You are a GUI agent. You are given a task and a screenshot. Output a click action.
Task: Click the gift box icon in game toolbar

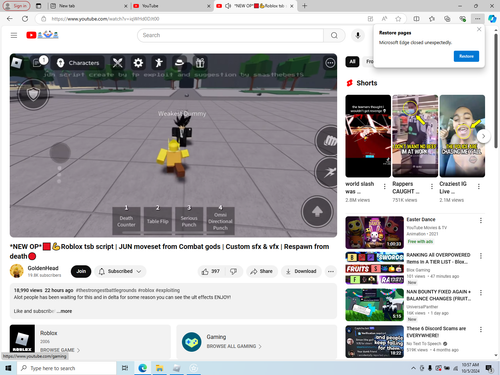coord(200,63)
